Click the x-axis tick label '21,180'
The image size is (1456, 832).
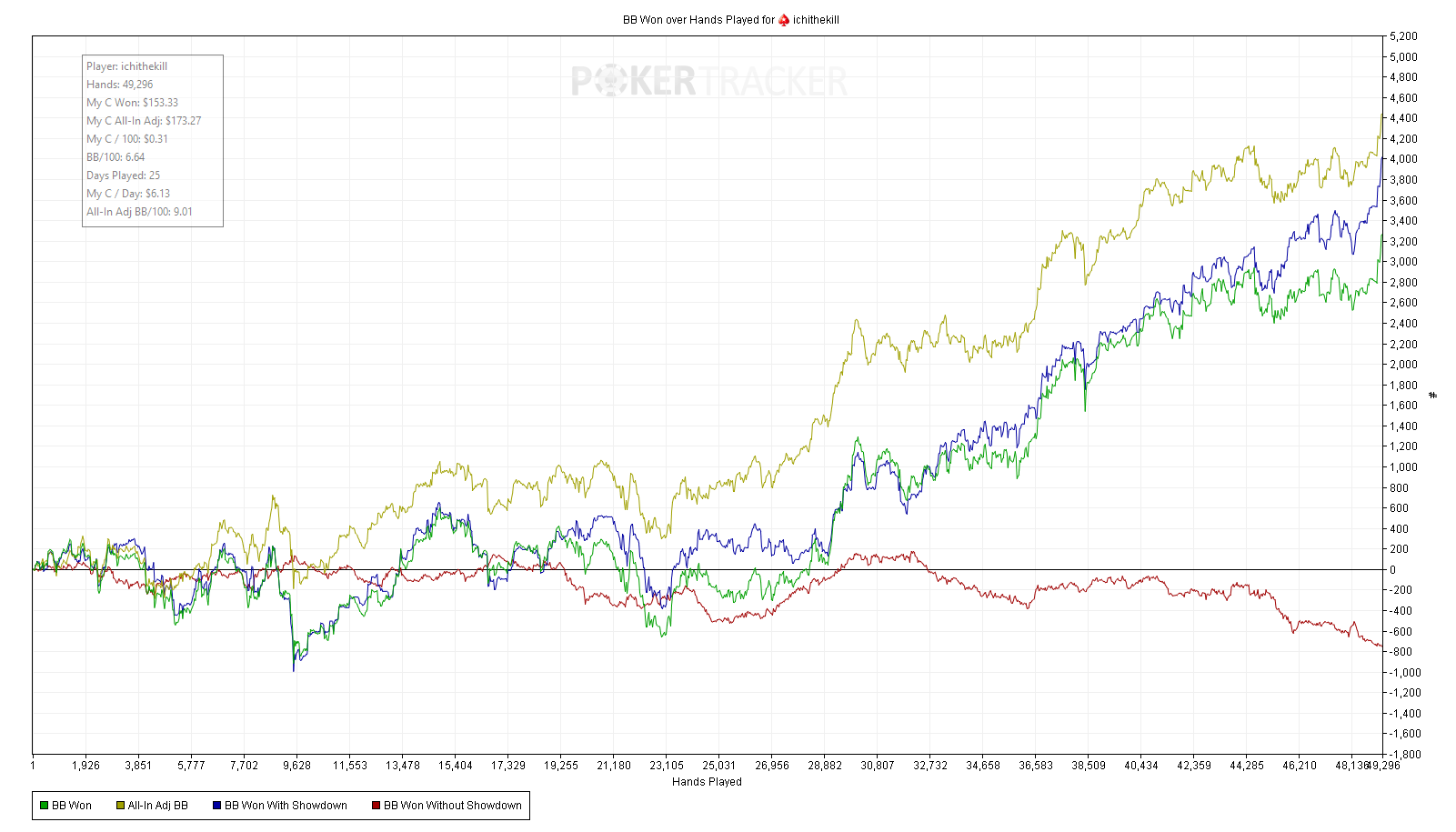[614, 766]
